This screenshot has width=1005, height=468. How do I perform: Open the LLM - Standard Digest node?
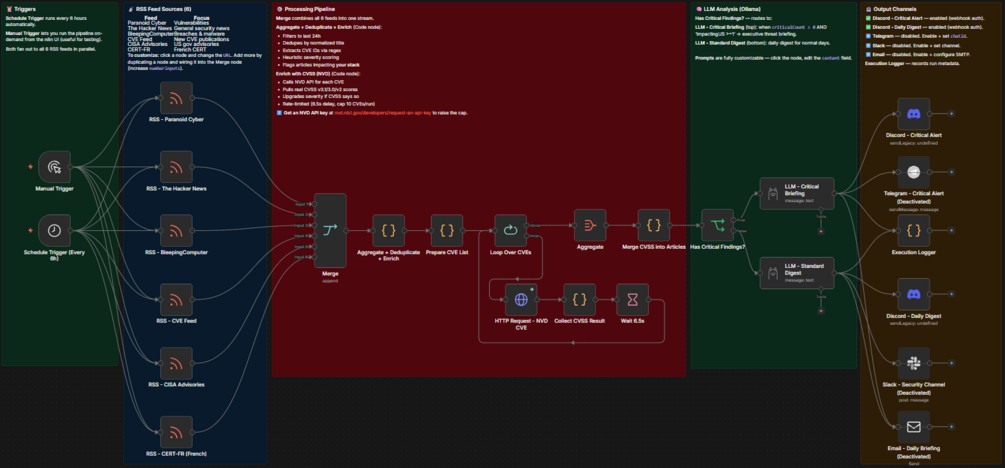[797, 272]
